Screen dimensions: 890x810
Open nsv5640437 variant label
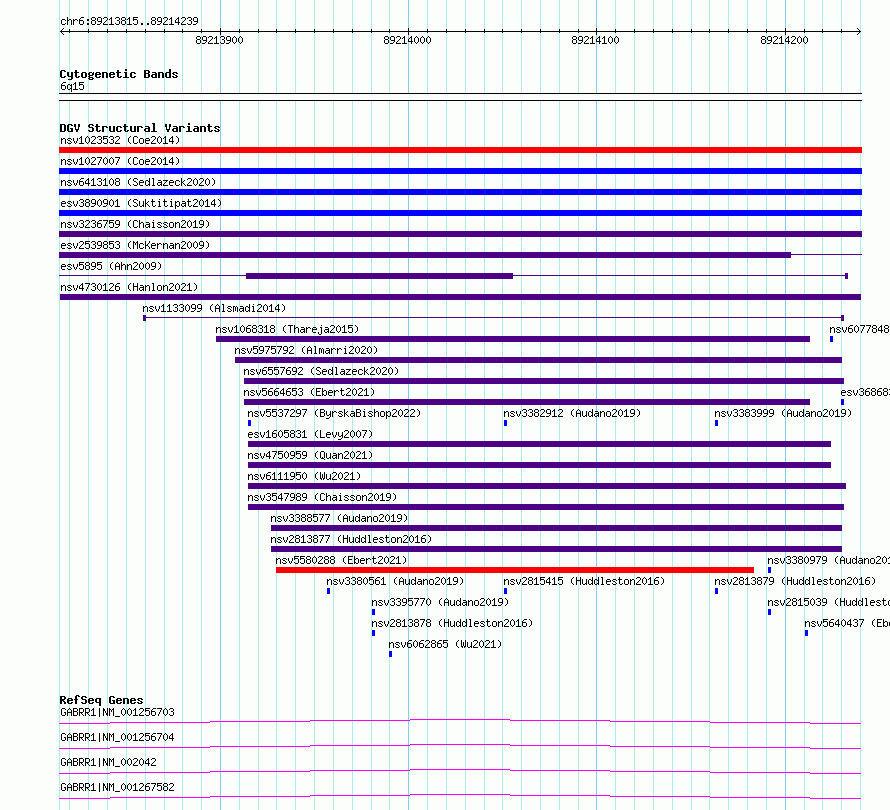point(847,623)
